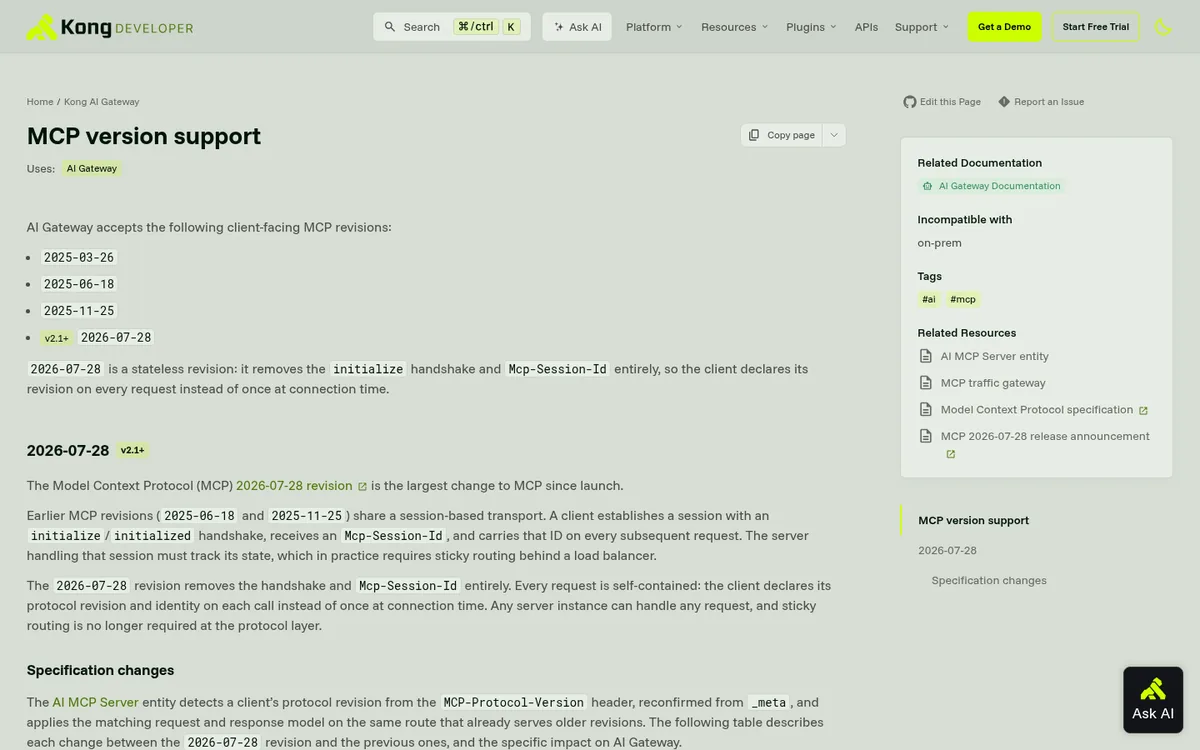The height and width of the screenshot is (750, 1200).
Task: Click the 2025-06-18 list item
Action: (79, 284)
